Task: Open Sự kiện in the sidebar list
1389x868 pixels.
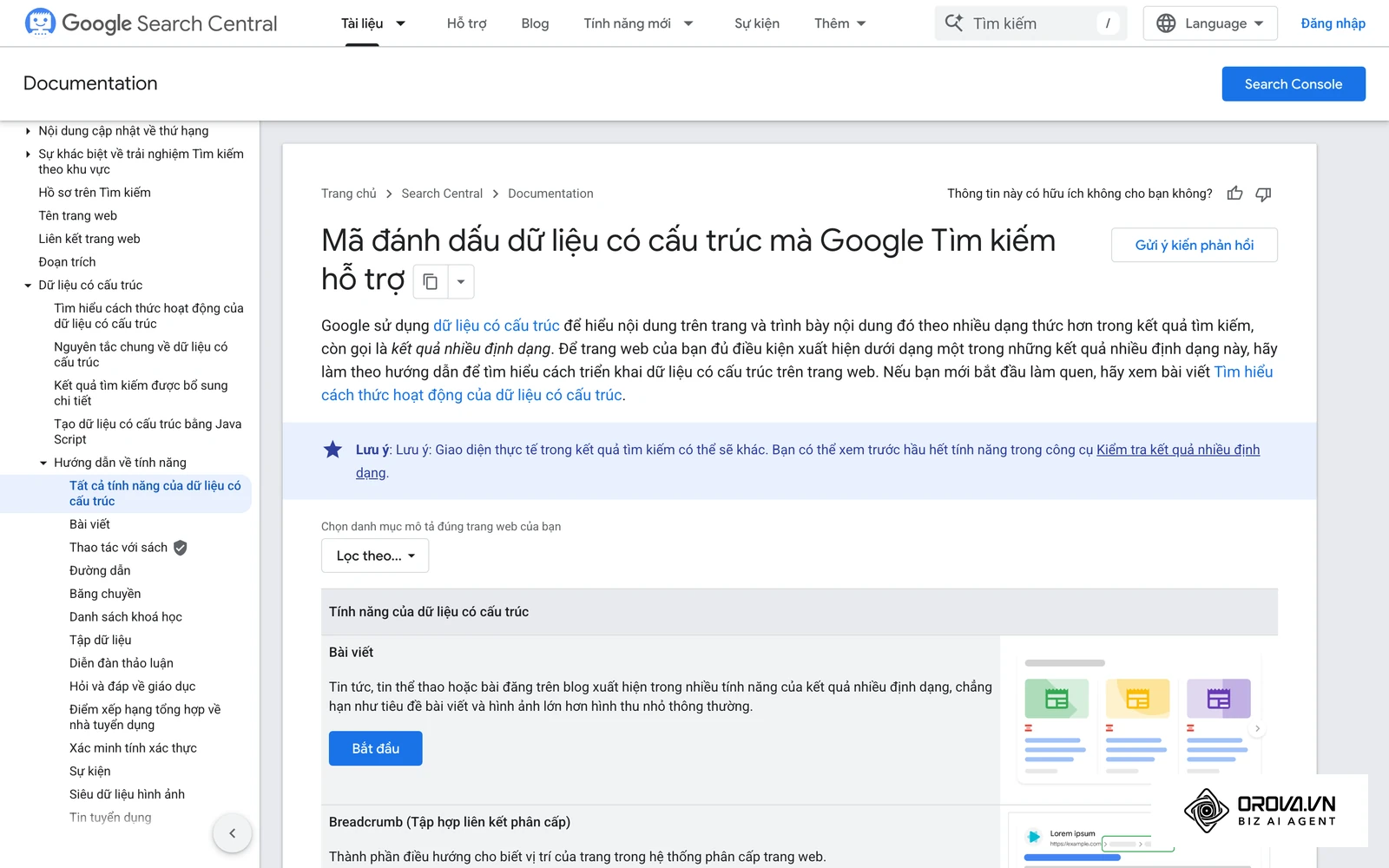Action: [x=90, y=772]
